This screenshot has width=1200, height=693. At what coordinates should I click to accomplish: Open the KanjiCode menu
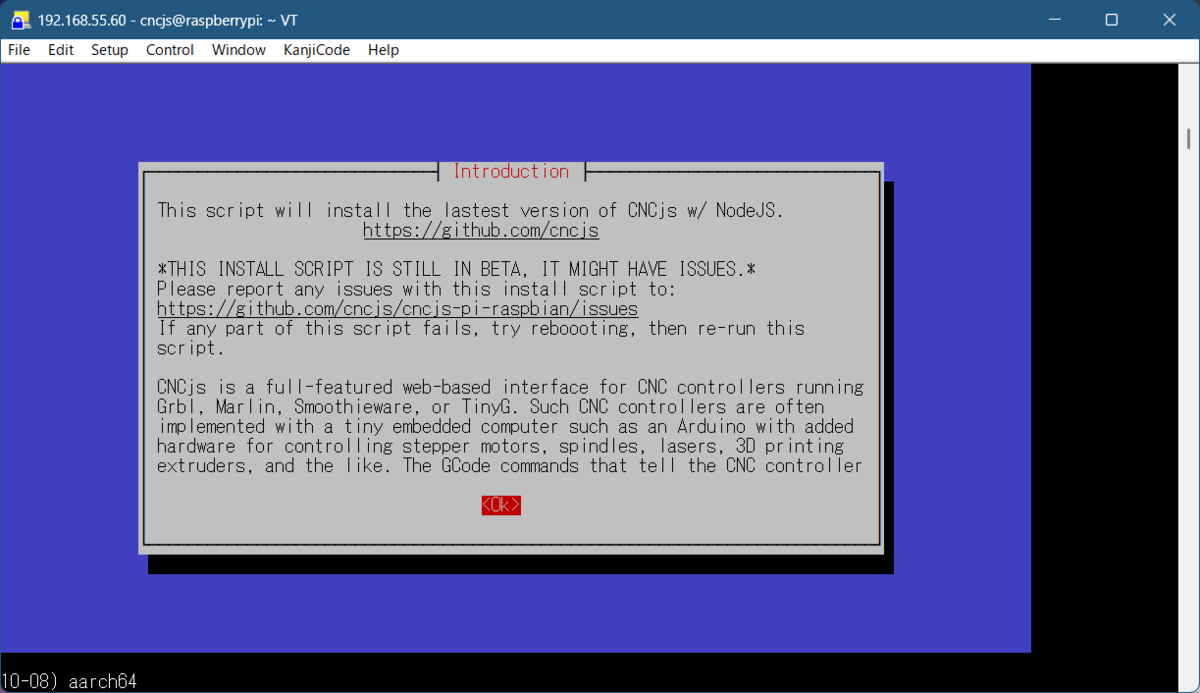coord(317,50)
